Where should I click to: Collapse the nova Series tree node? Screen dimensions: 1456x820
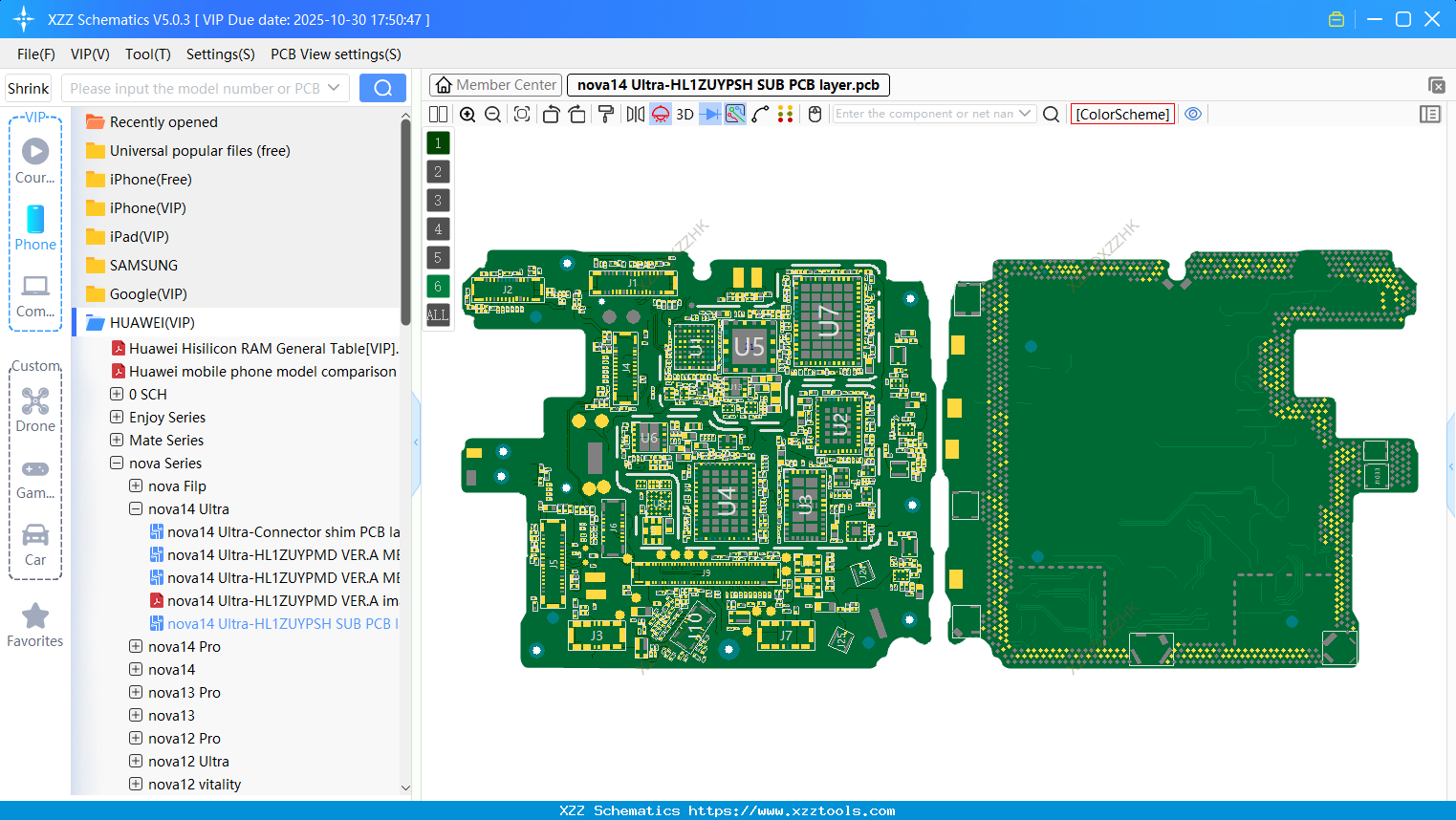tap(117, 464)
